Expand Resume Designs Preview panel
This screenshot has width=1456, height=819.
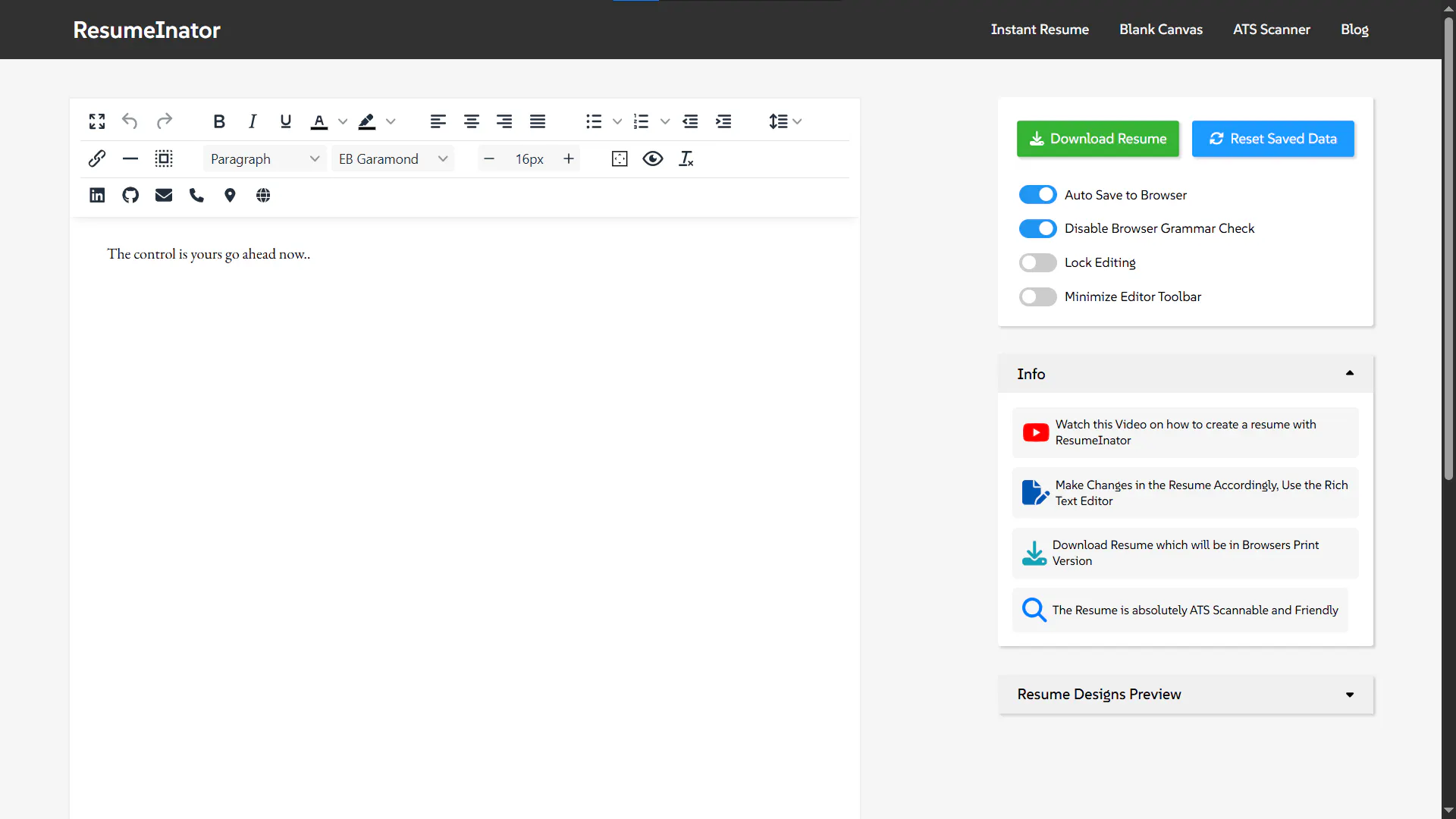click(1185, 695)
